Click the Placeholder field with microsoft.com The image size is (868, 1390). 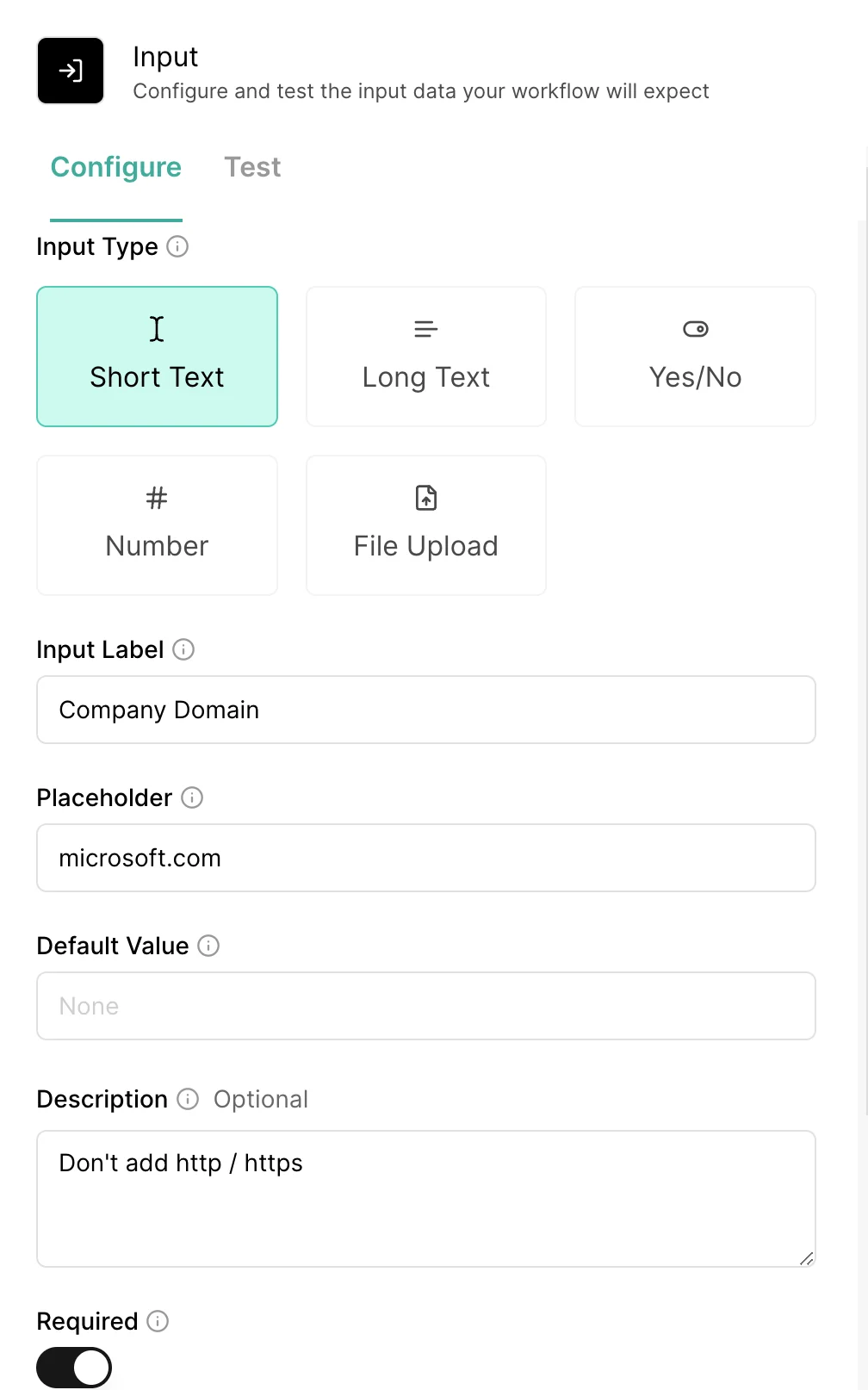tap(426, 858)
